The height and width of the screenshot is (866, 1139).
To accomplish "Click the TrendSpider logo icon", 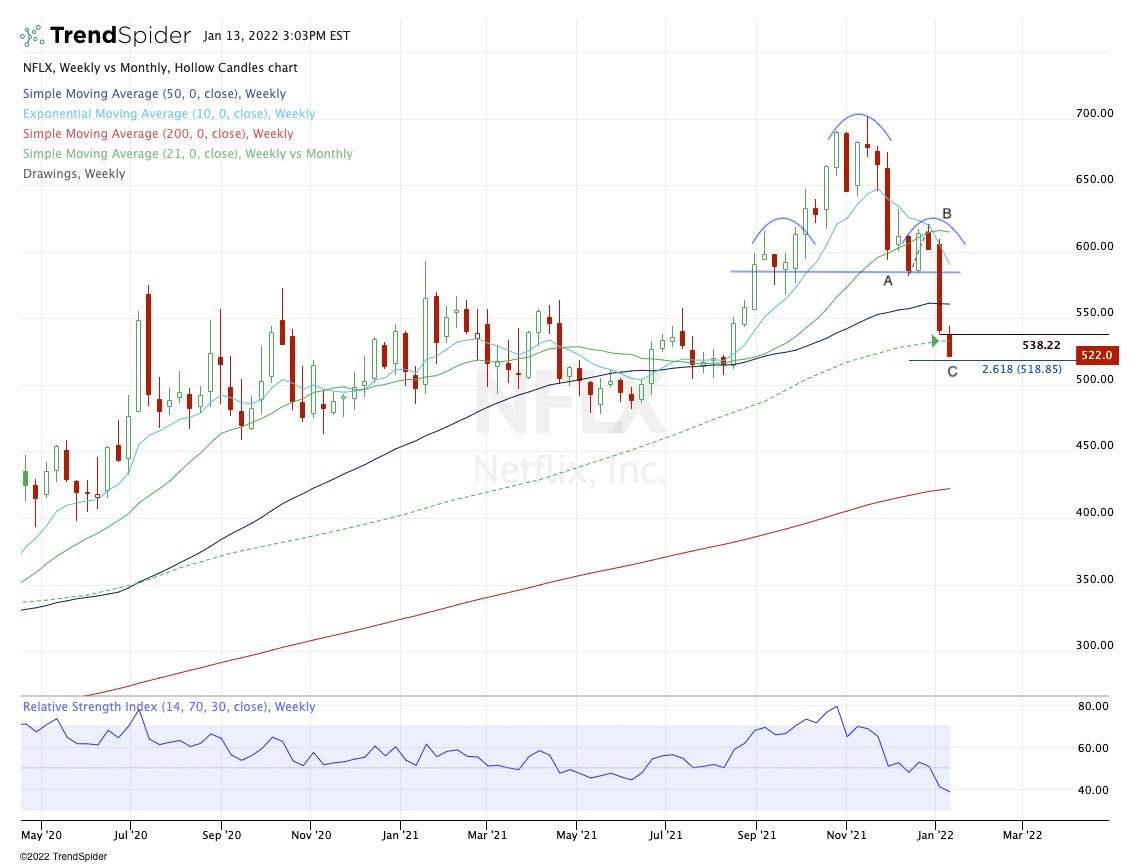I will click(32, 36).
